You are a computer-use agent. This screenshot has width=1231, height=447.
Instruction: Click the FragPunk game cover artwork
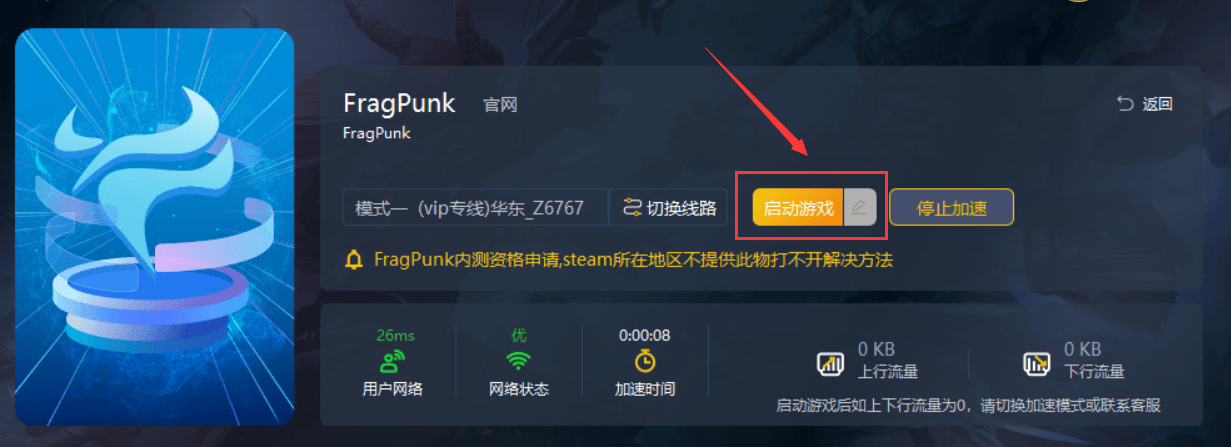pos(155,227)
